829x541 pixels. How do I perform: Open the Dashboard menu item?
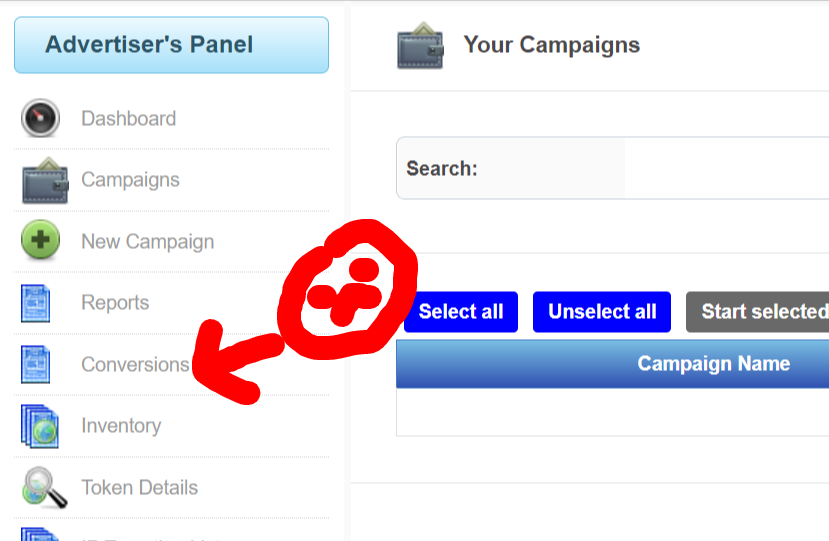(x=128, y=118)
